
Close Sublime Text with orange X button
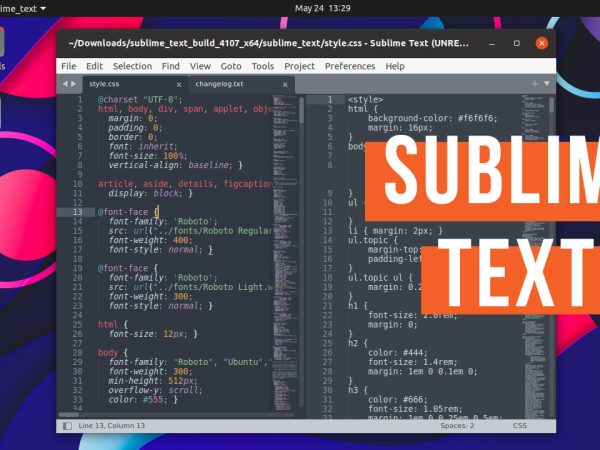coord(541,43)
